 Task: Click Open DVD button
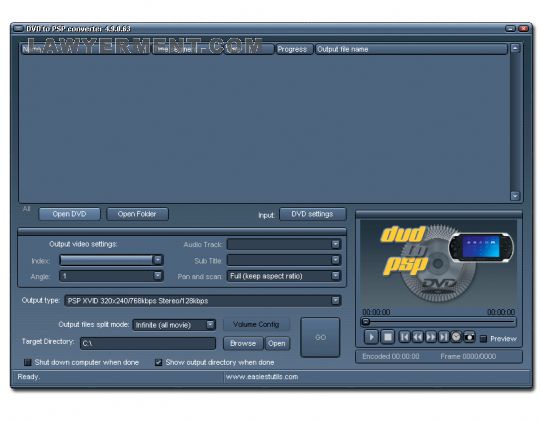[70, 214]
